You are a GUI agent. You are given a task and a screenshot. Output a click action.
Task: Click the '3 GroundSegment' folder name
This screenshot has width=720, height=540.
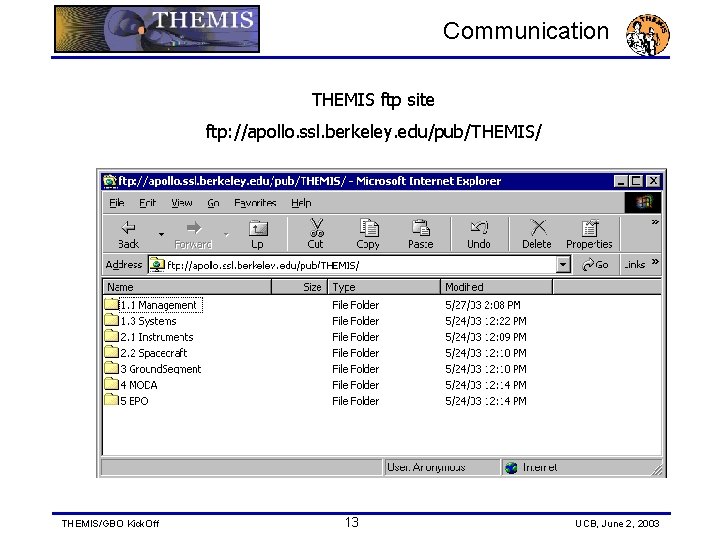161,369
